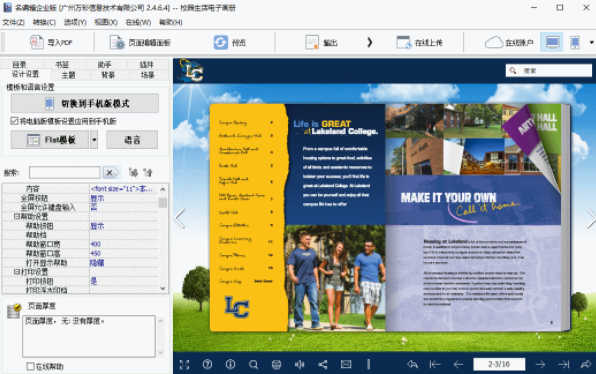Click the Import PDF toolbar icon
Viewport: 596px width, 374px height.
click(x=37, y=42)
